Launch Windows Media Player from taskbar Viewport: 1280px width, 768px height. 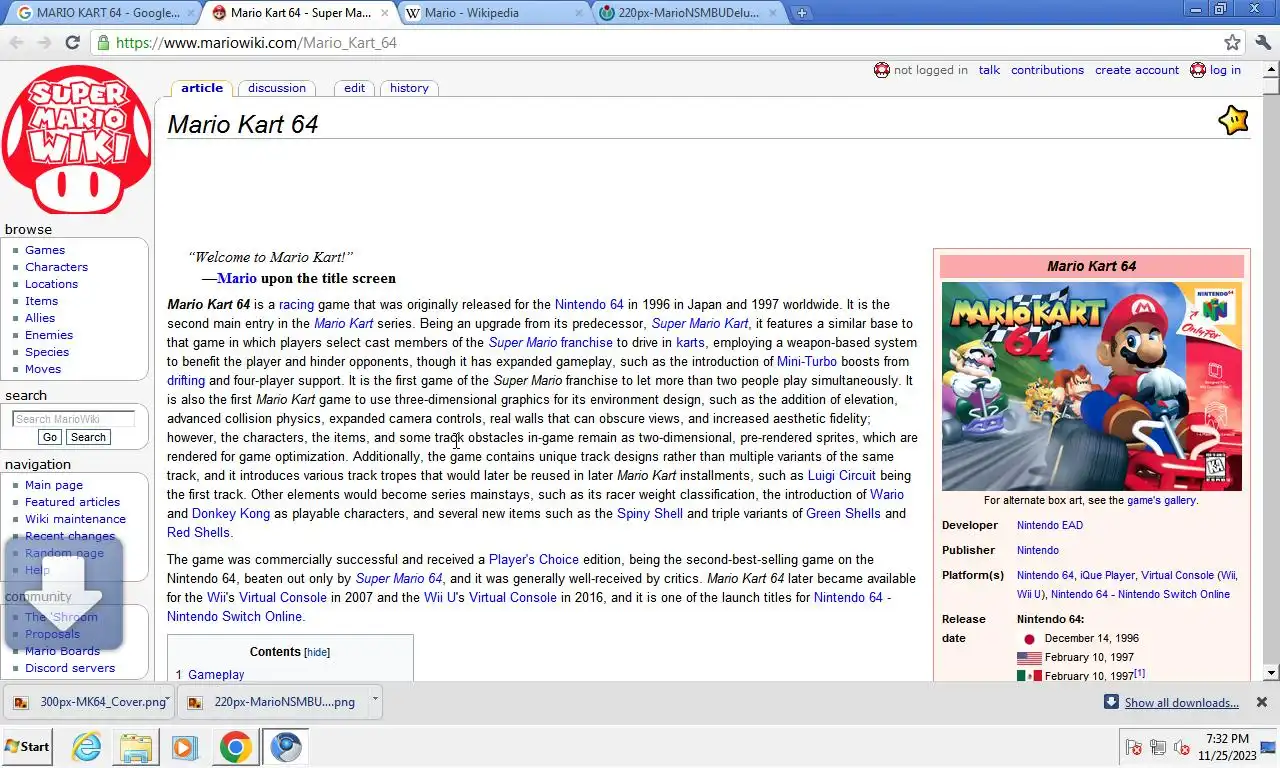[184, 746]
